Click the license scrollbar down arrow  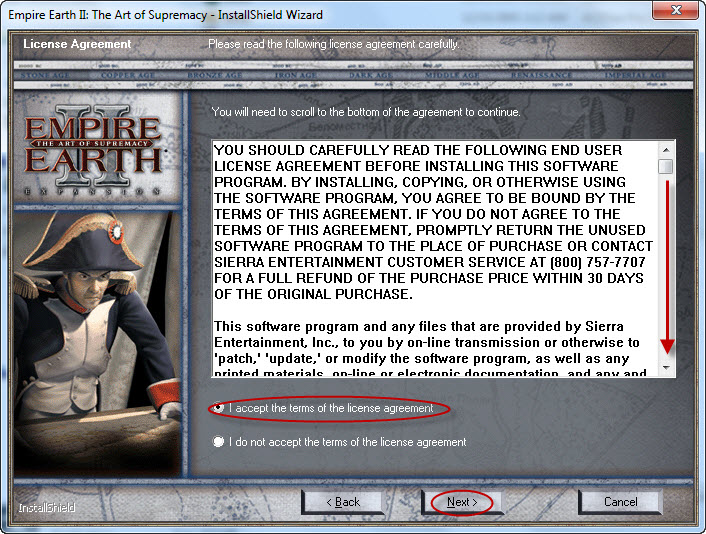click(x=666, y=367)
